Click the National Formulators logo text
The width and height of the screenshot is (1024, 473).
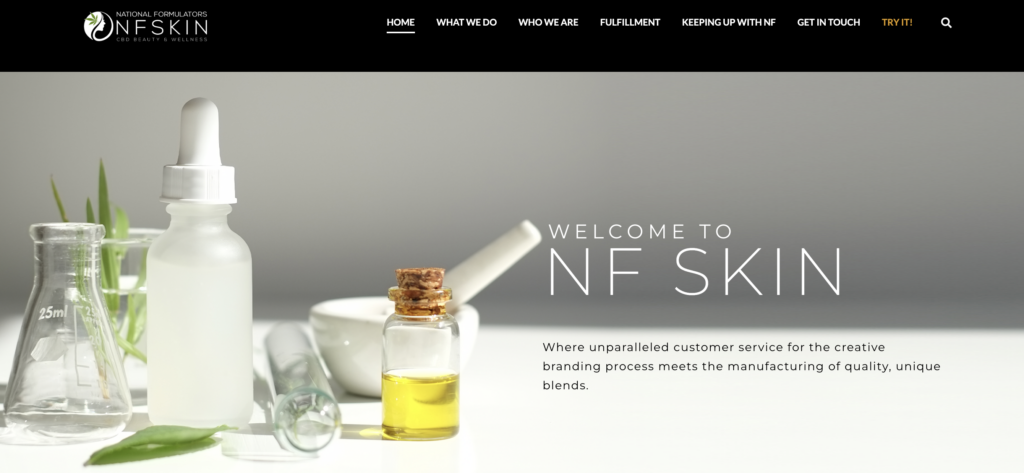pyautogui.click(x=161, y=14)
